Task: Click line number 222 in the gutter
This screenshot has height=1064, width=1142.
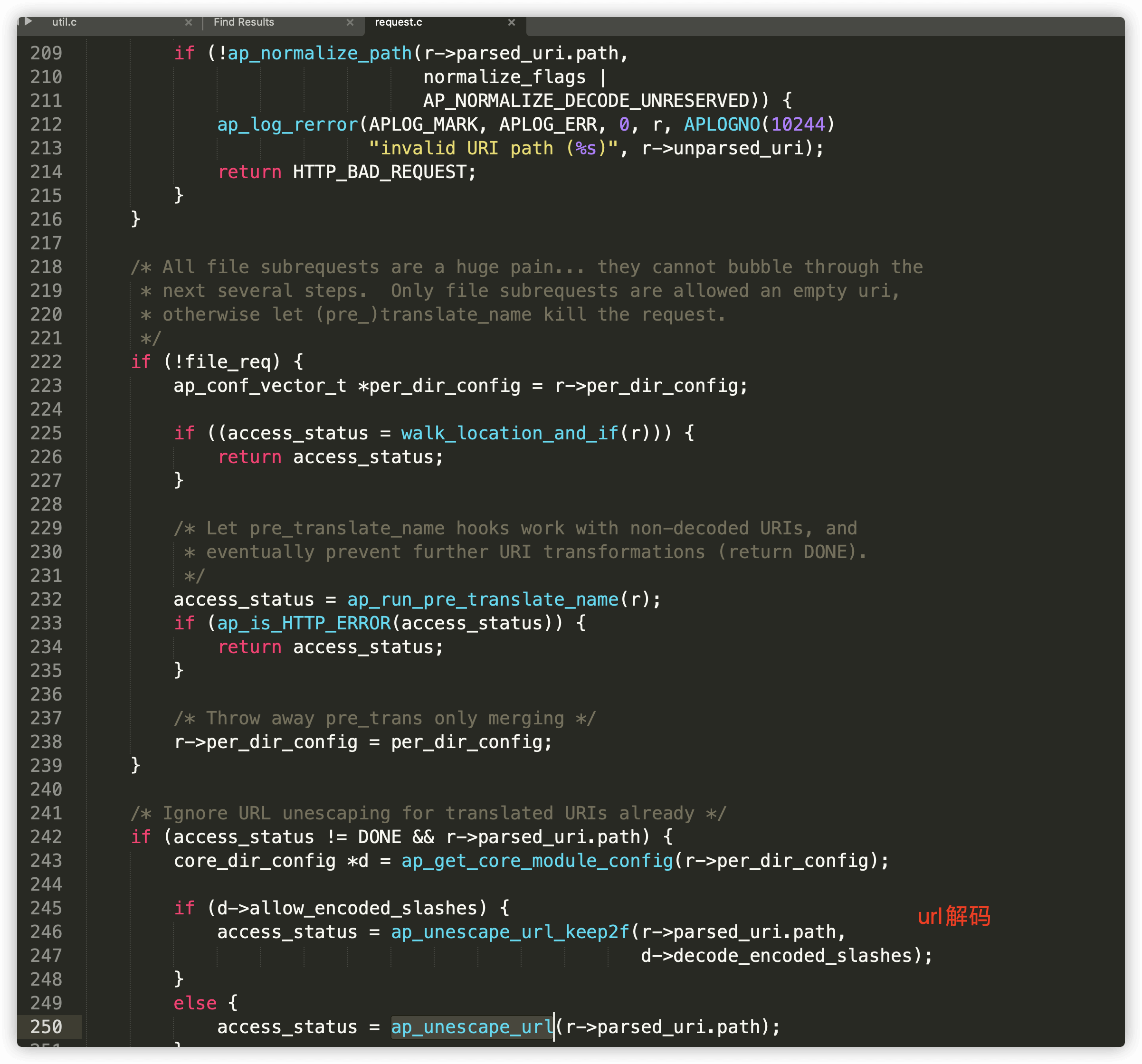Action: click(x=46, y=362)
